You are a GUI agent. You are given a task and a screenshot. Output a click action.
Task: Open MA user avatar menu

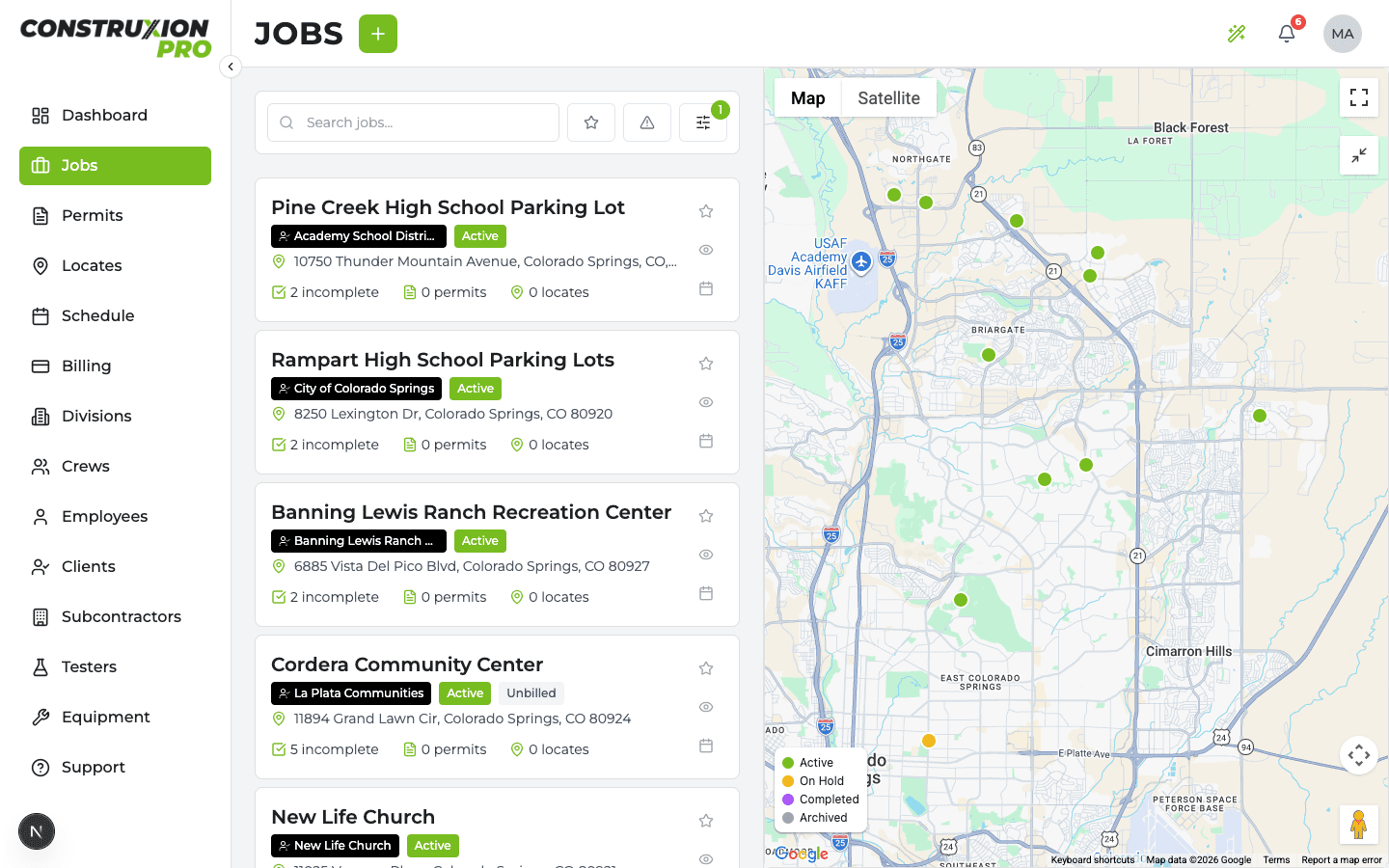[1343, 34]
